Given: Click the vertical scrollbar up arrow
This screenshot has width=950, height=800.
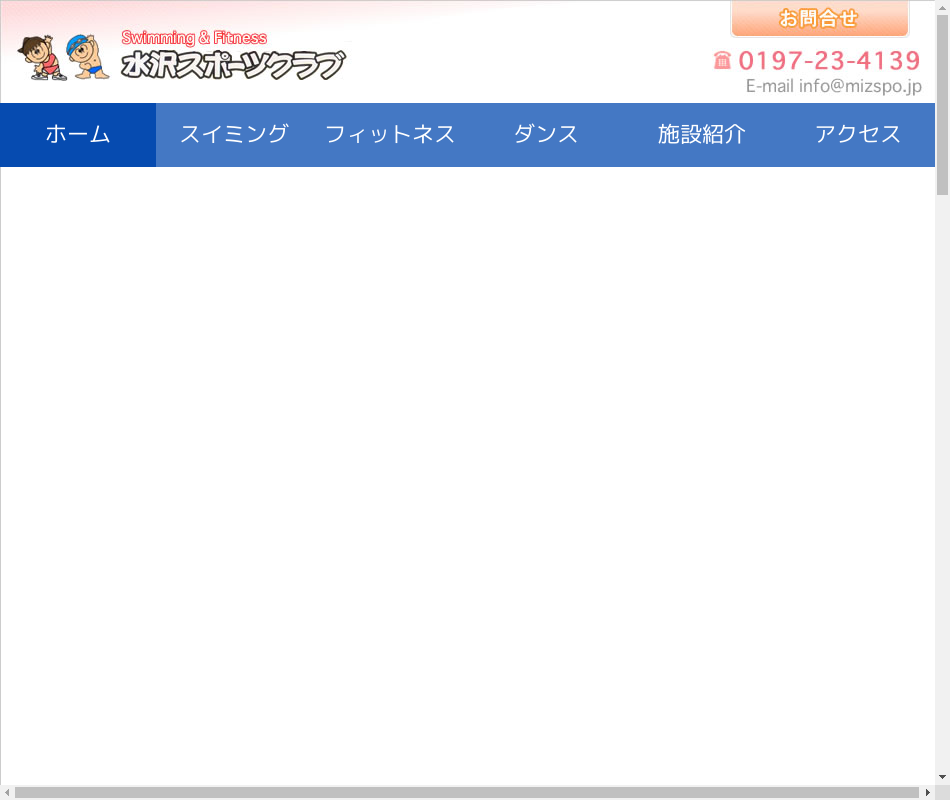Looking at the screenshot, I should [942, 8].
